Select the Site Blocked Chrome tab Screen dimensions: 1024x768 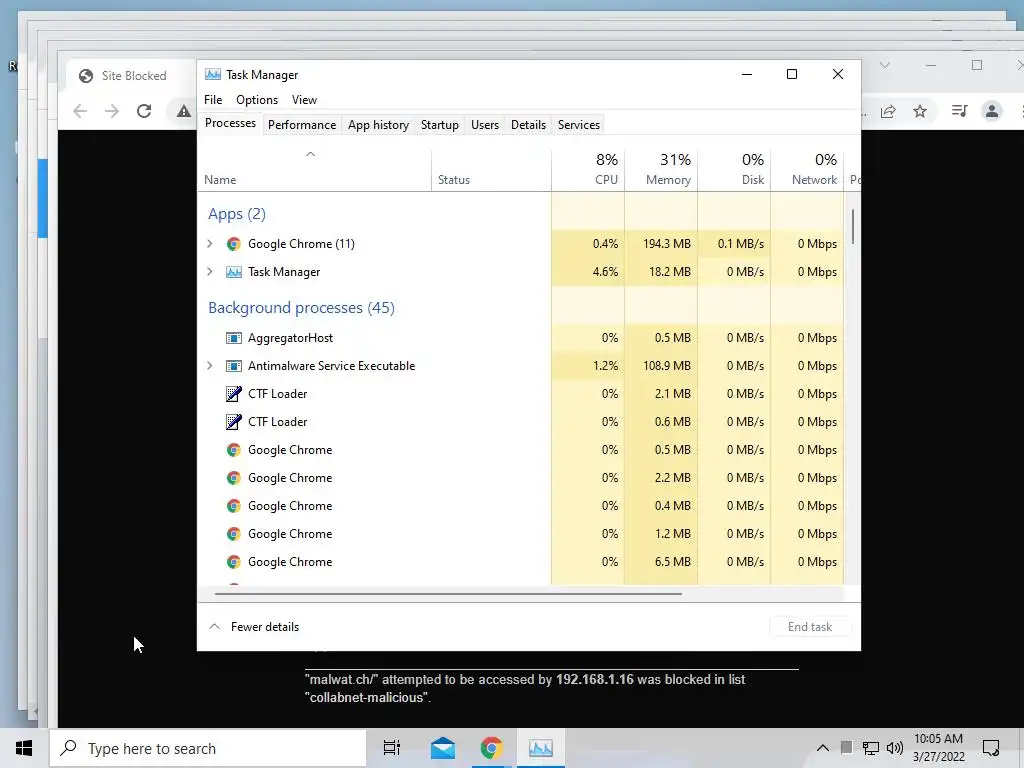tap(125, 76)
